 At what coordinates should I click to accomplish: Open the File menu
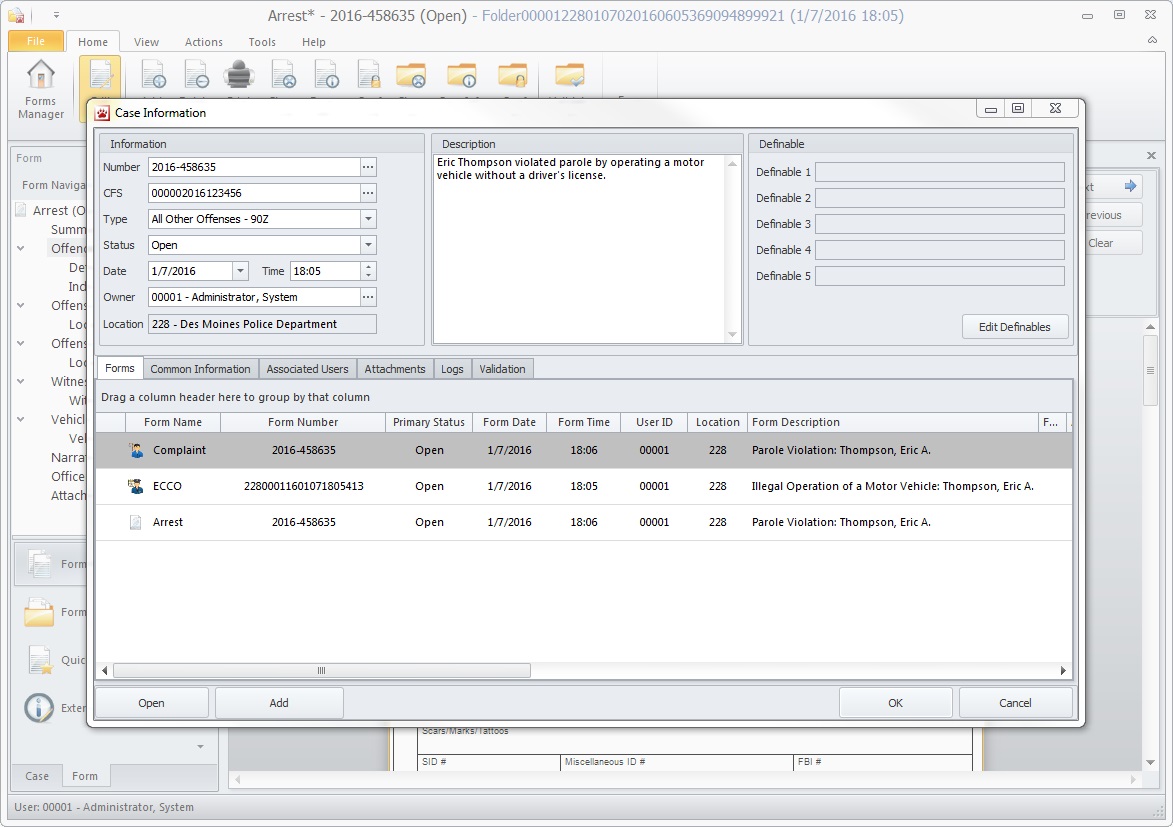click(x=36, y=41)
